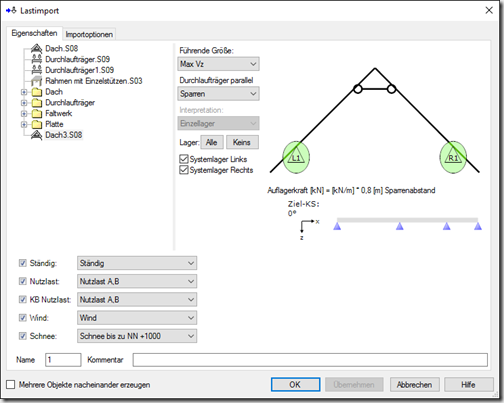The width and height of the screenshot is (504, 403).
Task: Open the Schnee load category dropdown
Action: pyautogui.click(x=137, y=336)
